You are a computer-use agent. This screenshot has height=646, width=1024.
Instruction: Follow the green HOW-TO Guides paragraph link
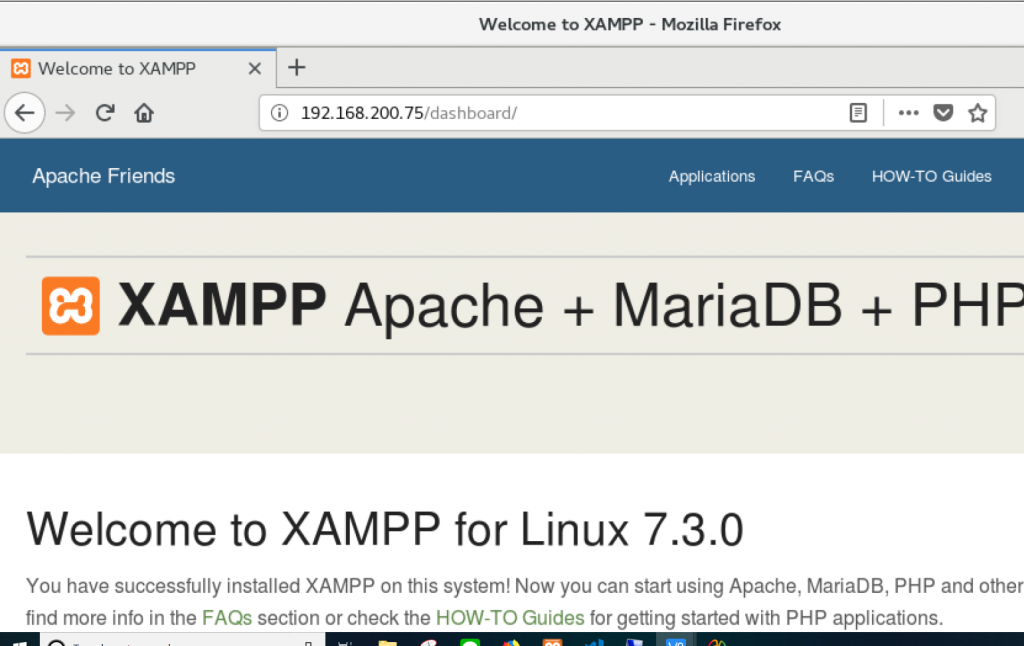[x=510, y=618]
